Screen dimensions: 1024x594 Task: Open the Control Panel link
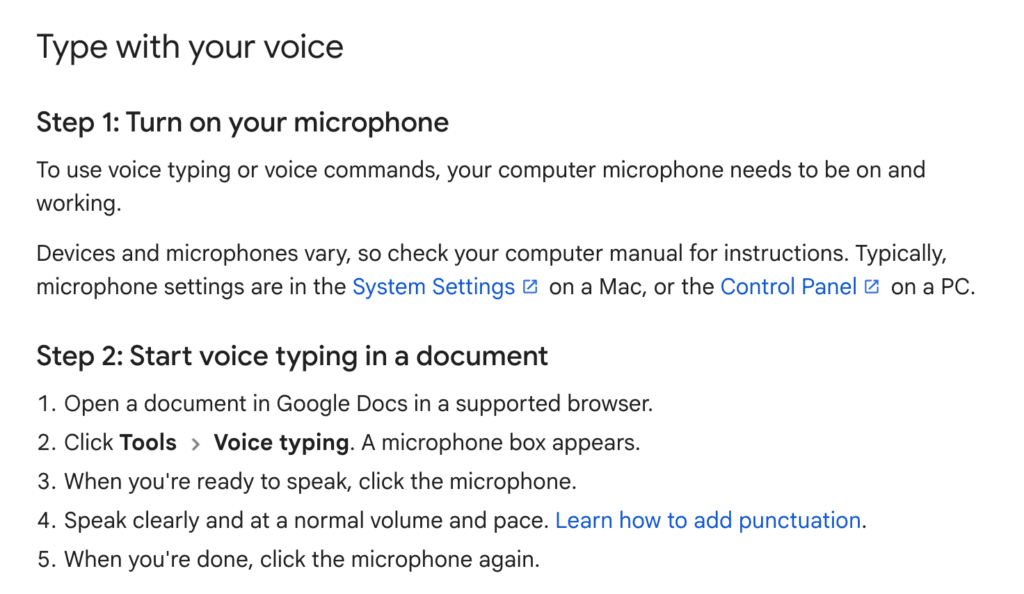click(x=788, y=287)
